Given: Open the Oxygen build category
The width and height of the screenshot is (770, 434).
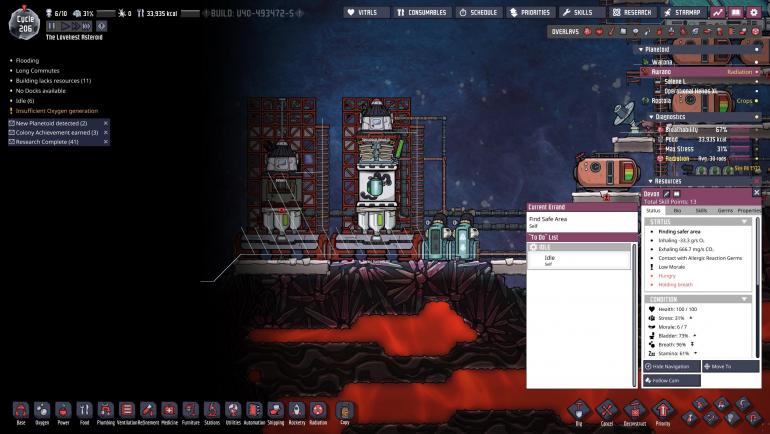Looking at the screenshot, I should click(x=42, y=410).
